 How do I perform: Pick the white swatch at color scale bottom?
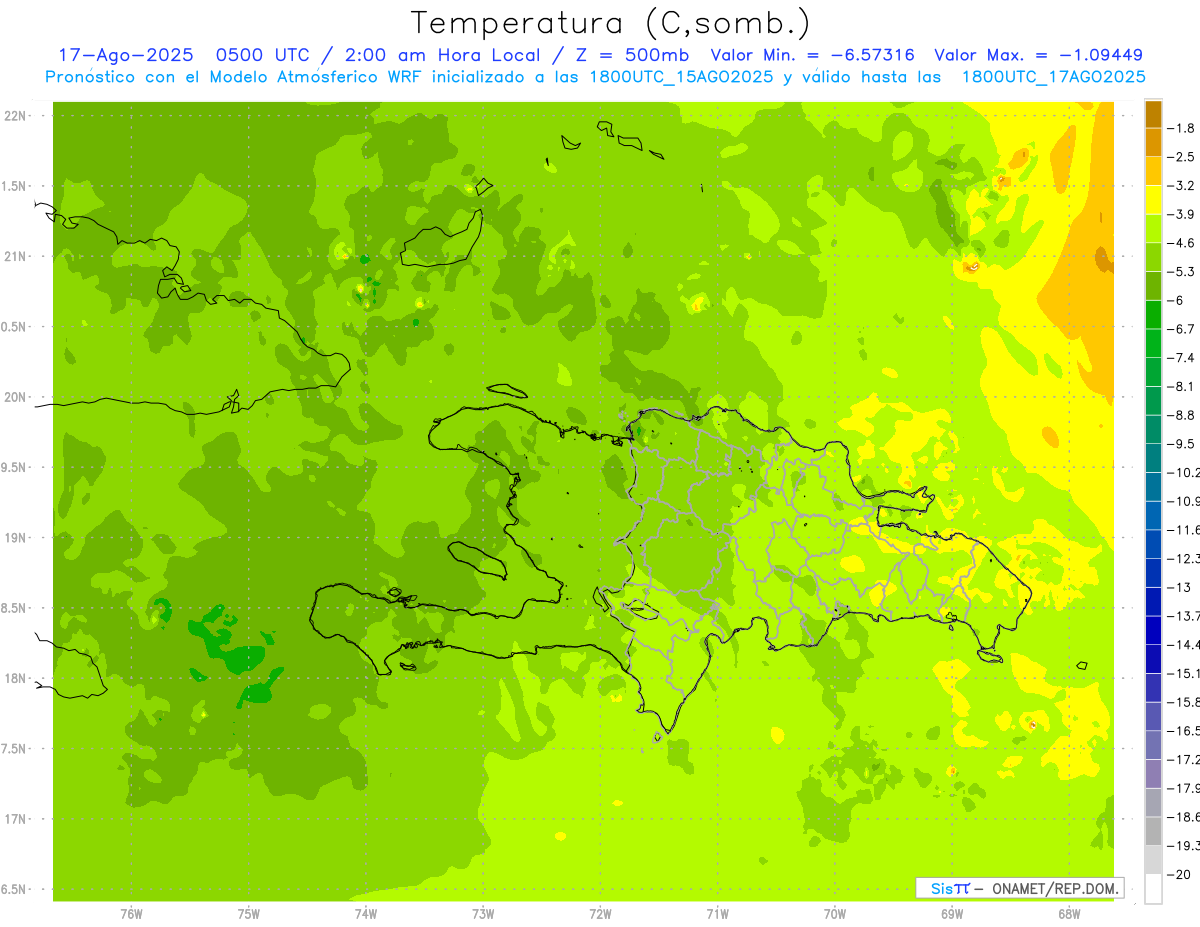coord(1153,889)
